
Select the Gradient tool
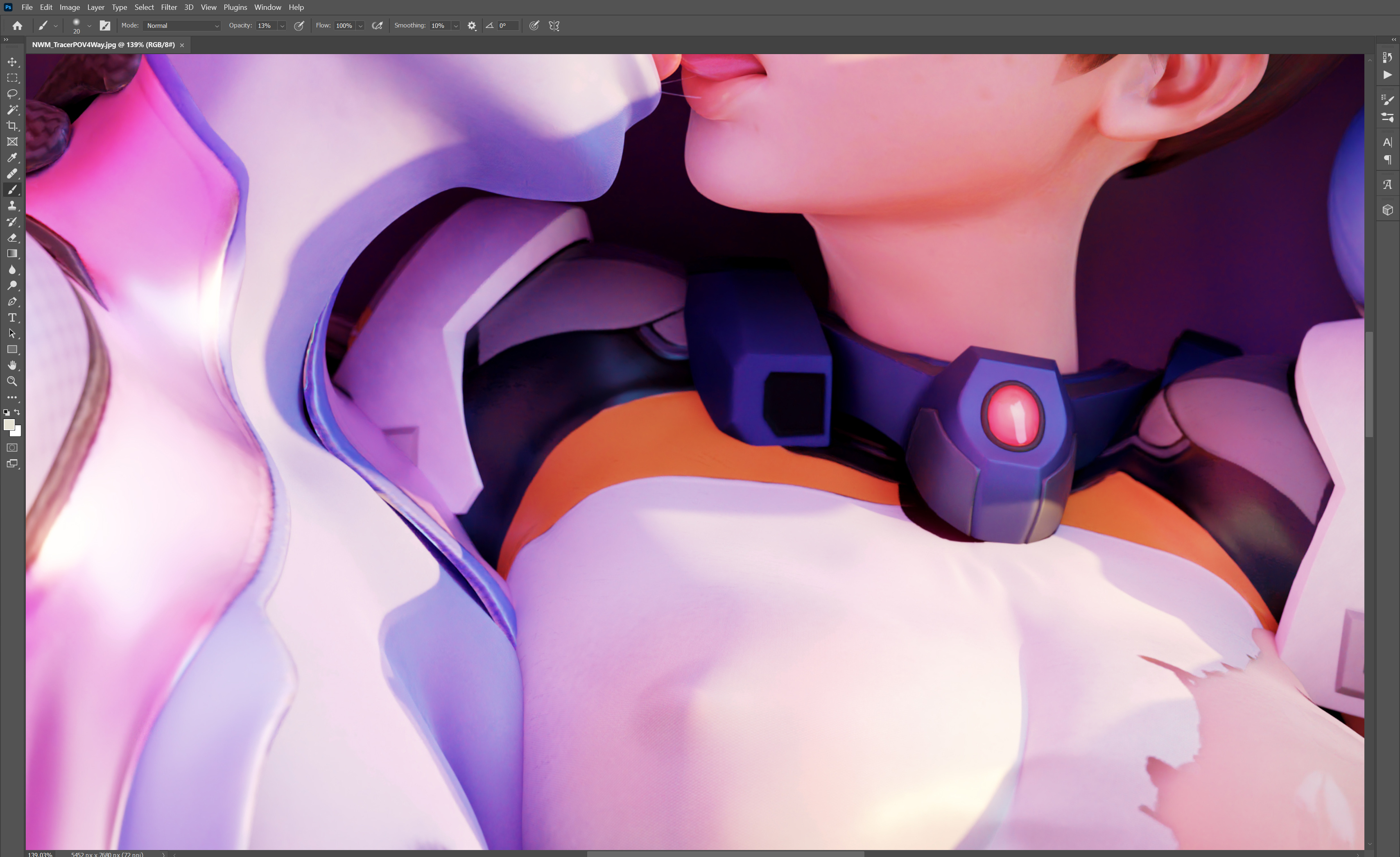point(12,254)
